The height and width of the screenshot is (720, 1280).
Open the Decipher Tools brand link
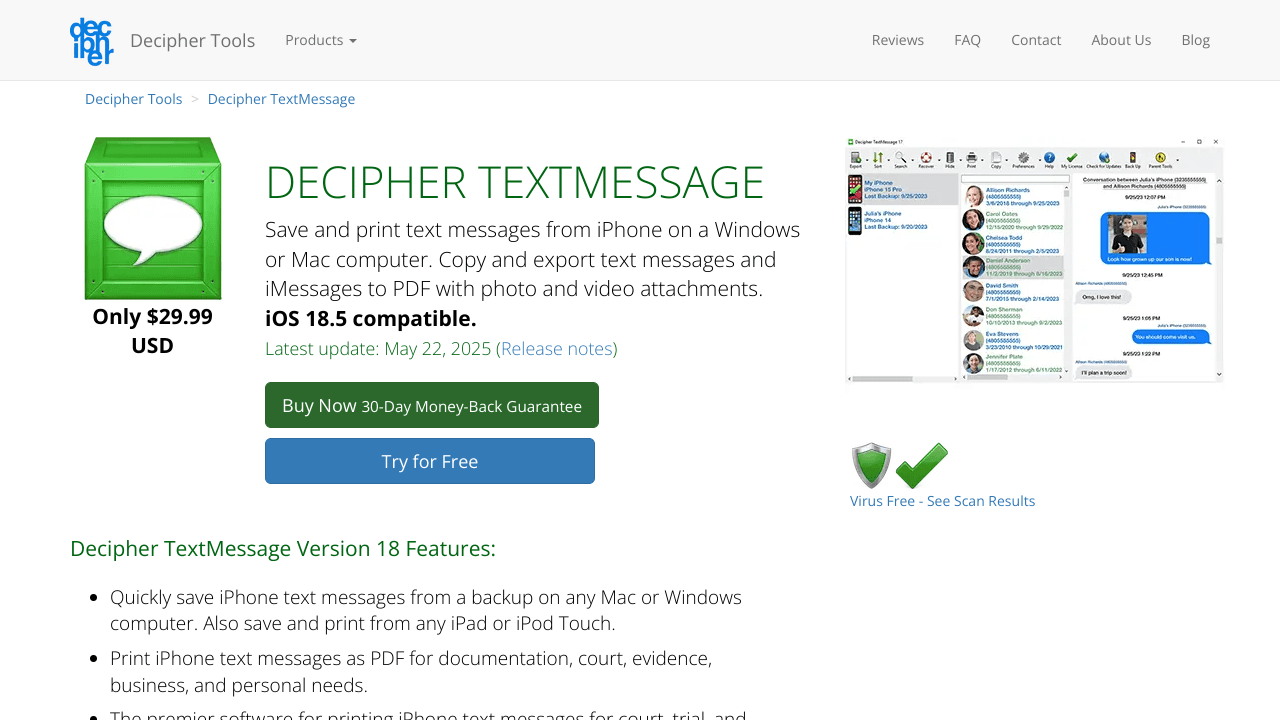coord(192,40)
